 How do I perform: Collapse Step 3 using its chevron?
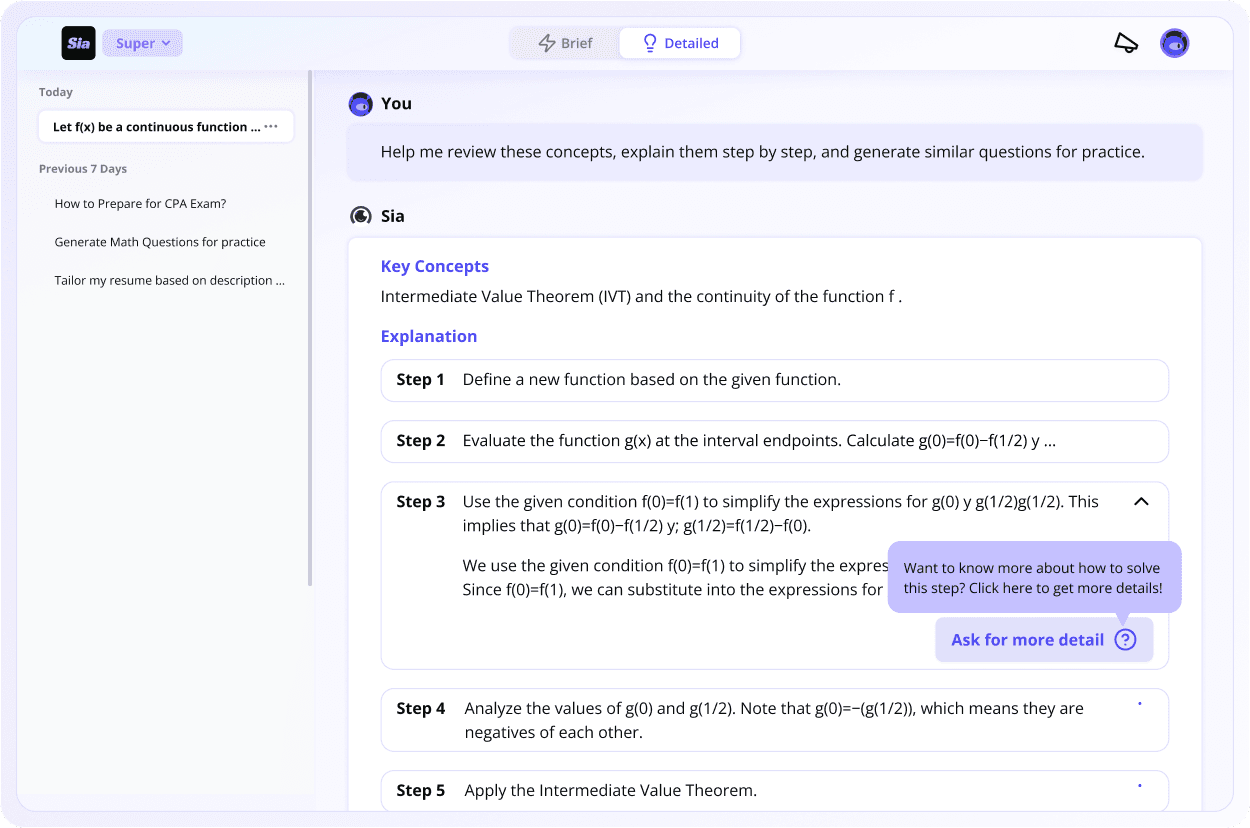click(1141, 501)
